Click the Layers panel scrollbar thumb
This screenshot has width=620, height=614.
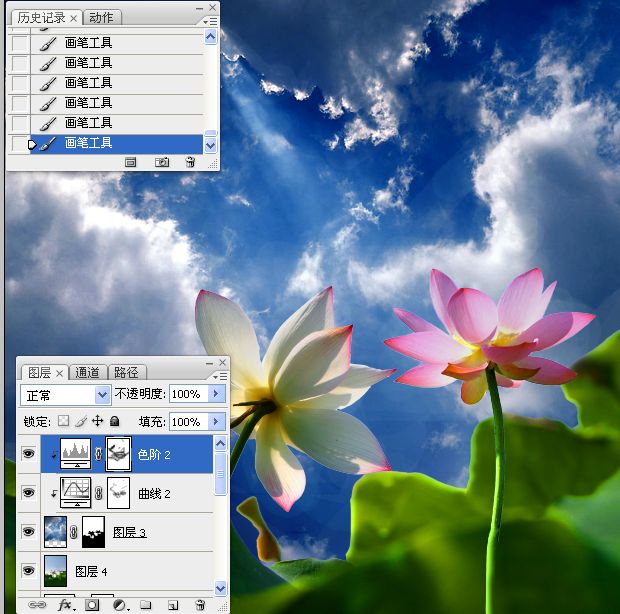pyautogui.click(x=220, y=473)
